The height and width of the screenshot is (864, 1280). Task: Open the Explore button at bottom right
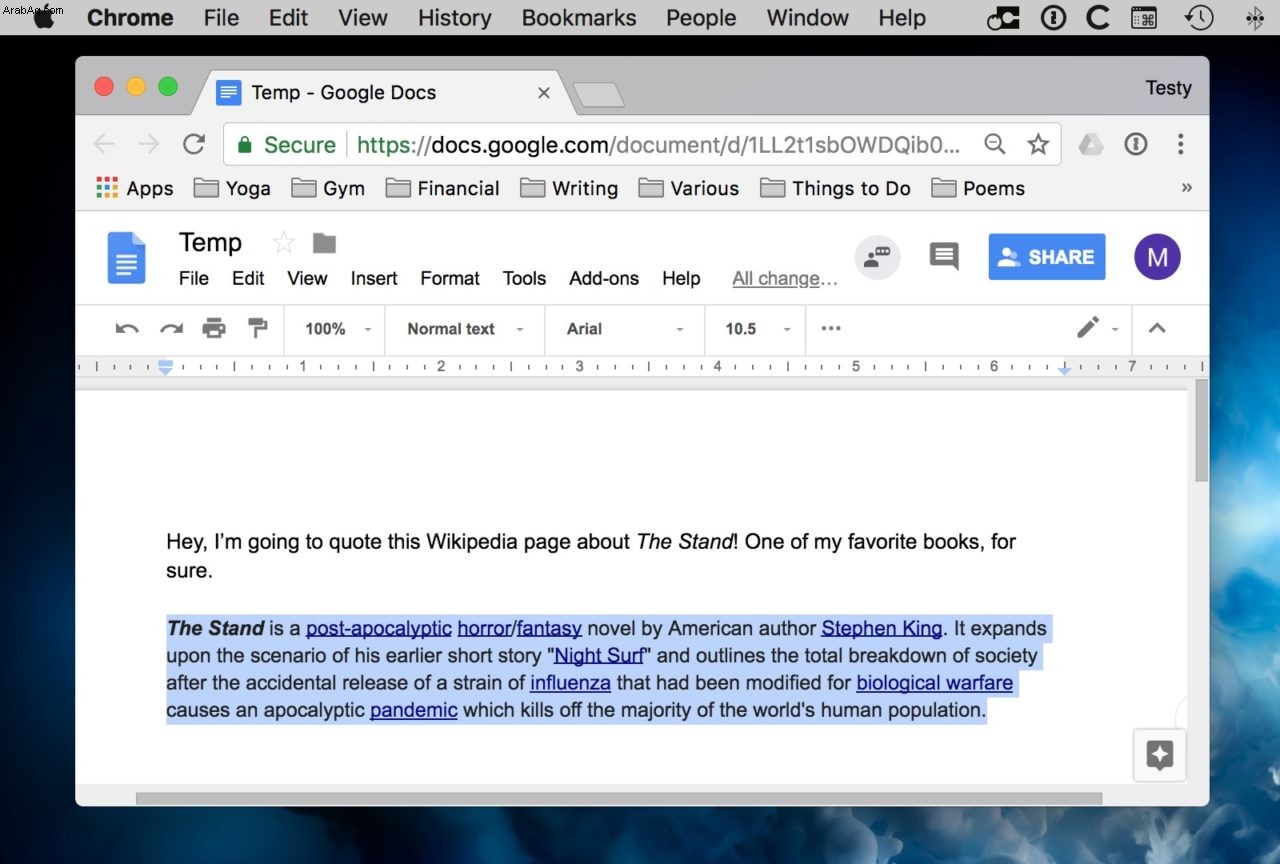pyautogui.click(x=1160, y=755)
